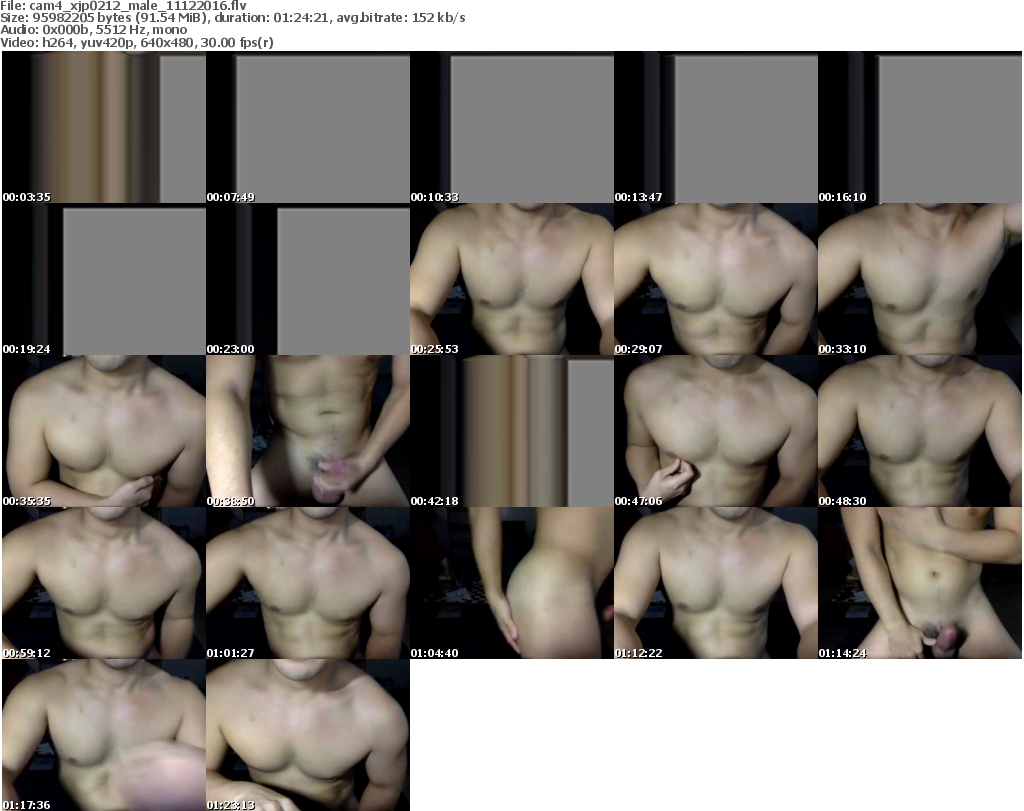This screenshot has height=811, width=1024.
Task: Click the Size line showing 91.54 MiB
Action: (x=233, y=18)
